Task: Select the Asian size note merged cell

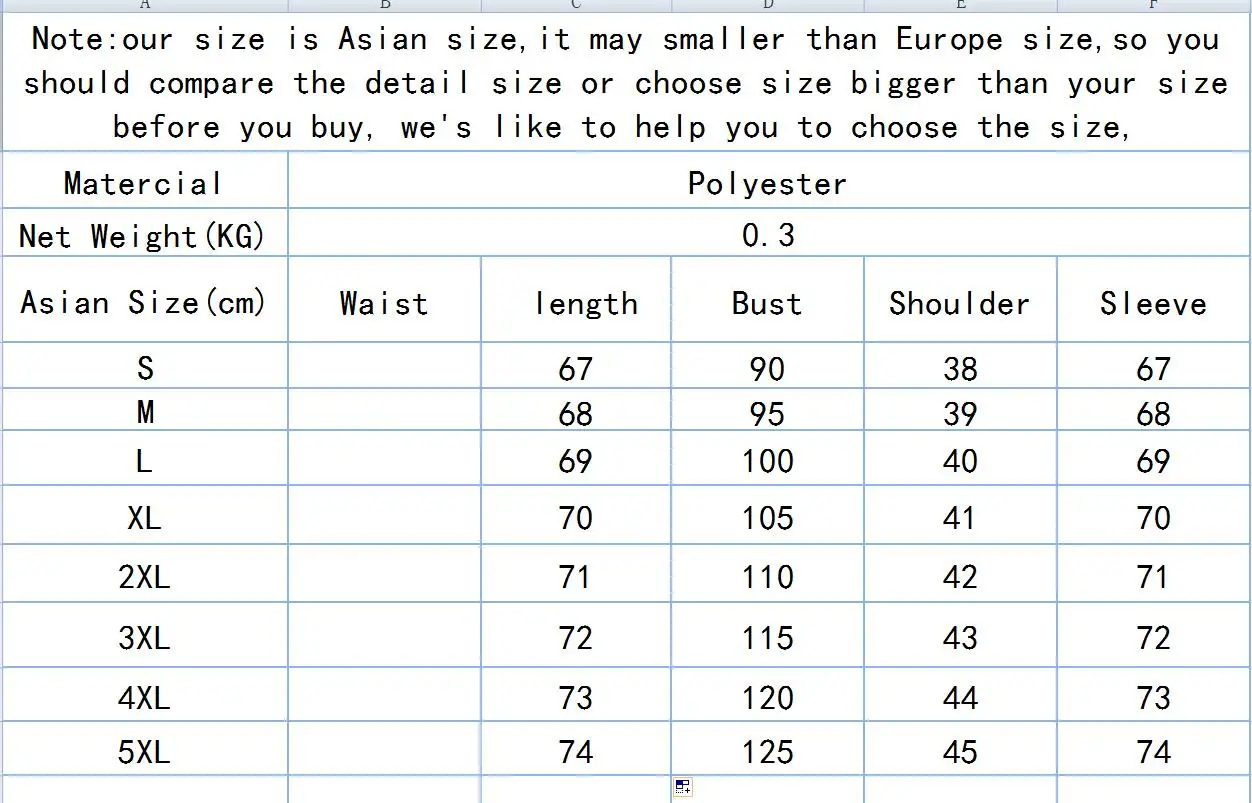Action: tap(626, 83)
